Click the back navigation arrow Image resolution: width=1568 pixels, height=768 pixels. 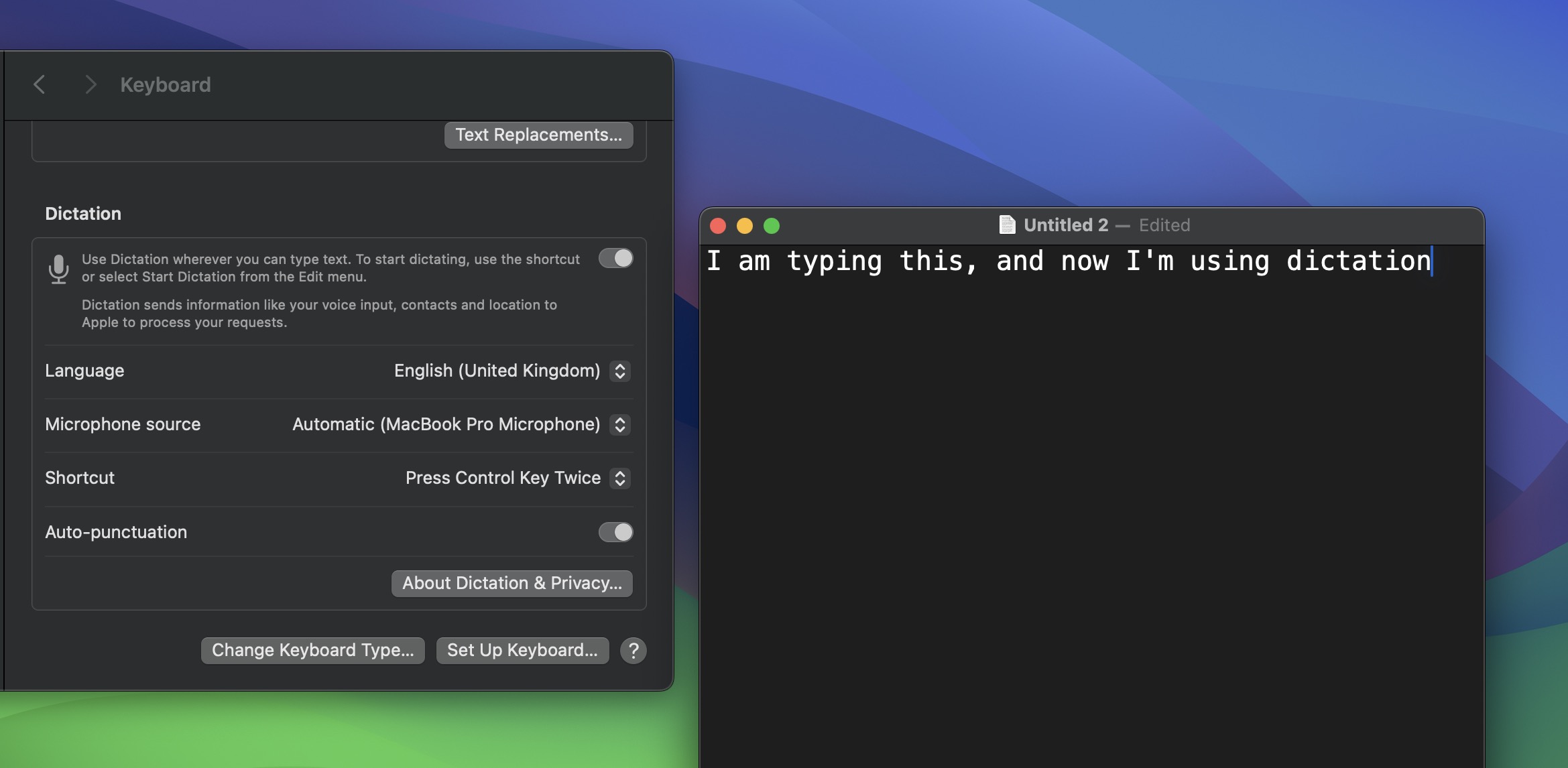click(37, 84)
